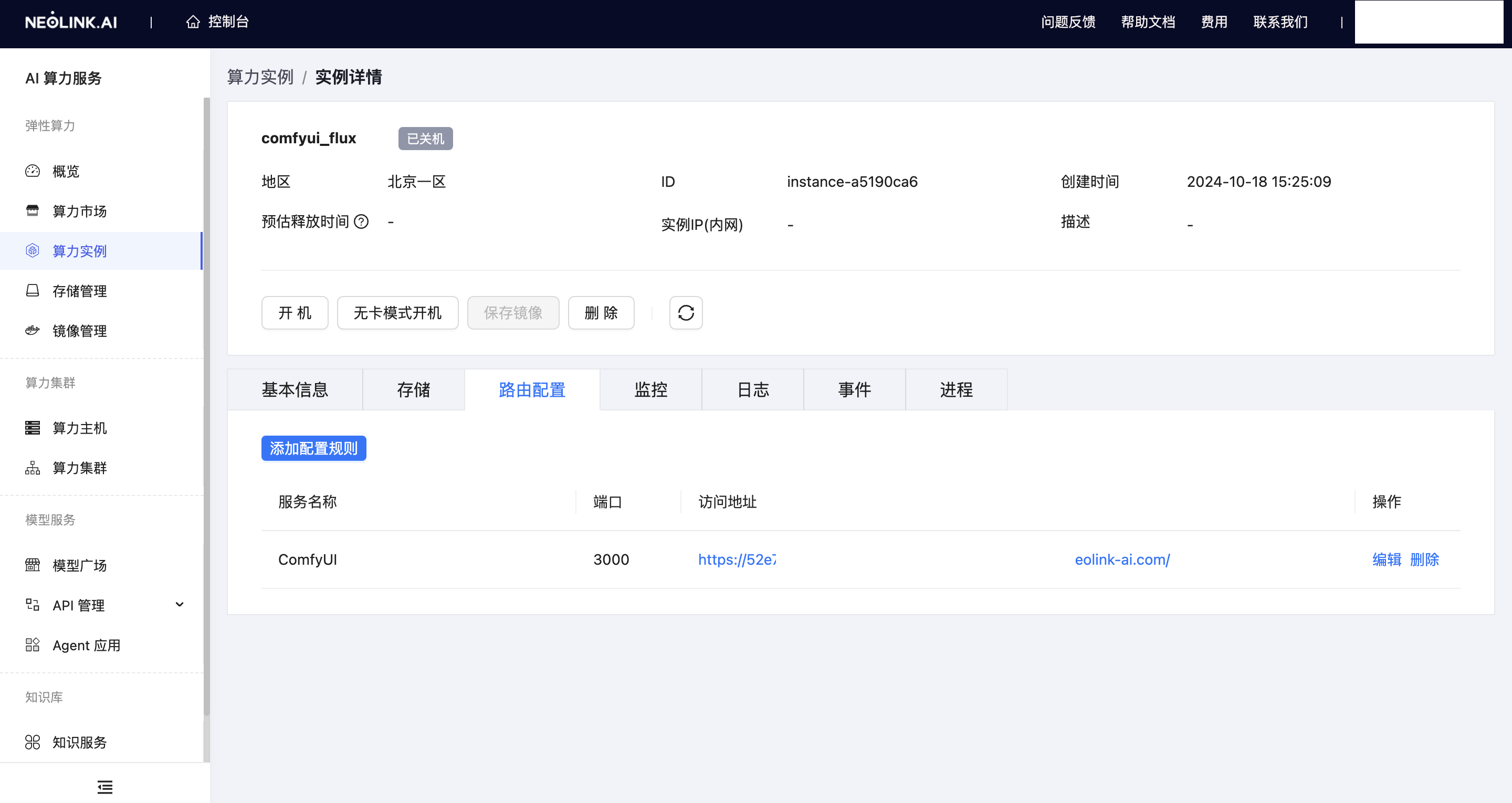The image size is (1512, 803).
Task: Open 模型广场 in the sidebar
Action: (x=101, y=565)
